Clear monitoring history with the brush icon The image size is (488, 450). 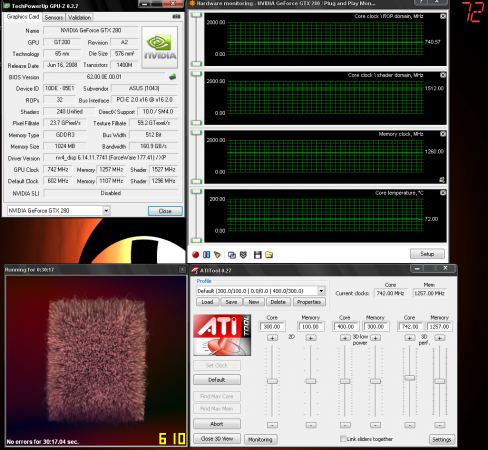coord(217,255)
